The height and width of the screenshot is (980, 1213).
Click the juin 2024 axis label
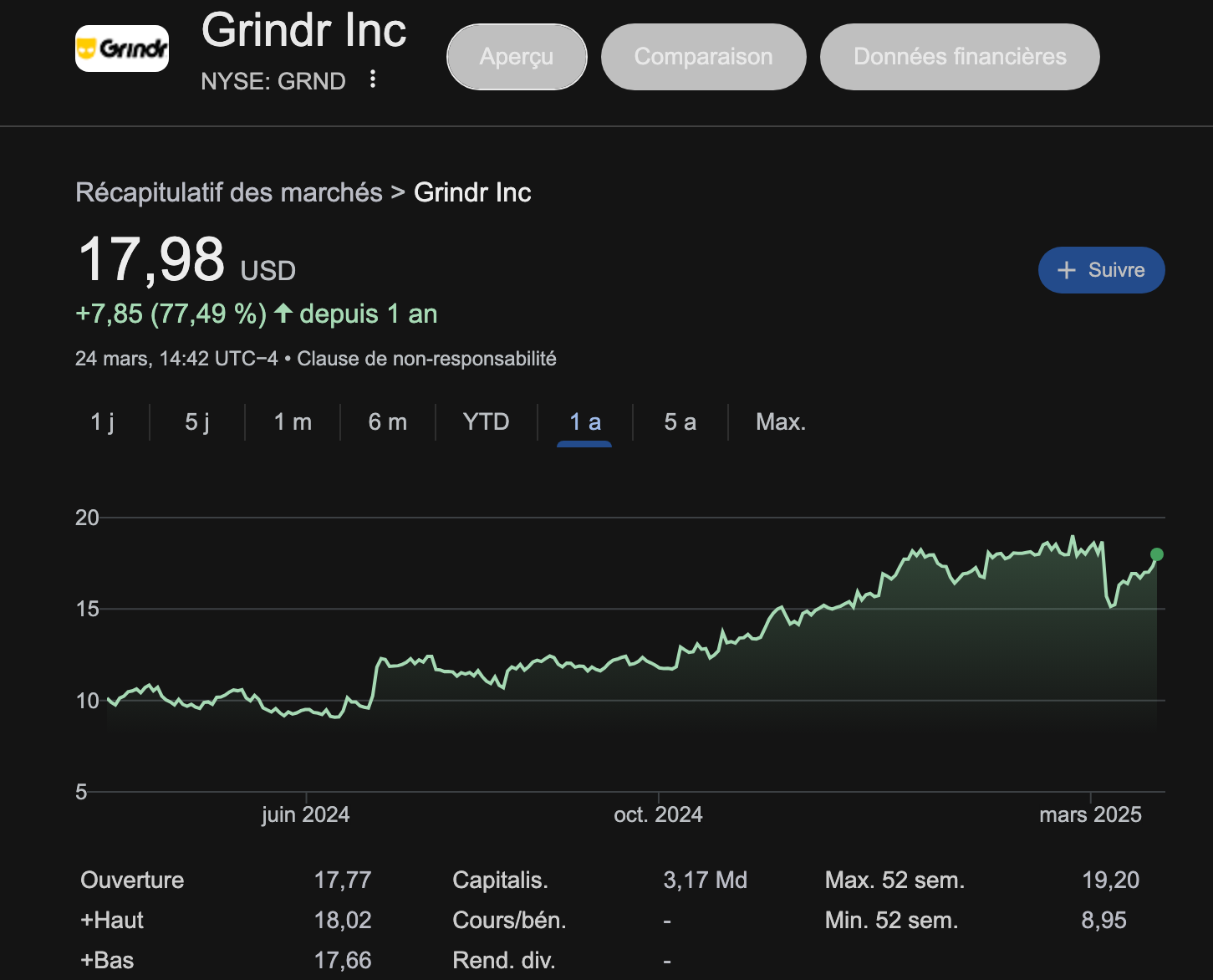[306, 814]
